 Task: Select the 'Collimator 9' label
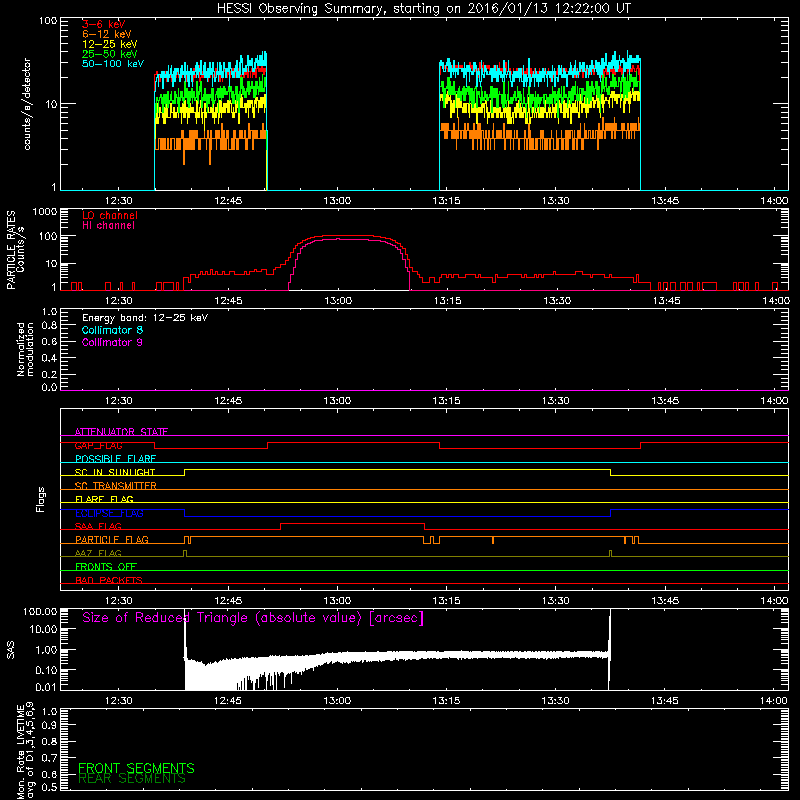(x=112, y=342)
